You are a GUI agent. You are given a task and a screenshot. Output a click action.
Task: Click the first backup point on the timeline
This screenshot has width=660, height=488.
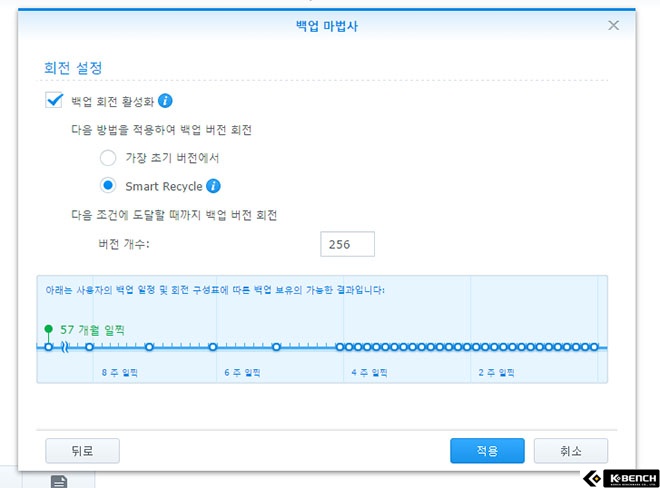click(x=48, y=347)
